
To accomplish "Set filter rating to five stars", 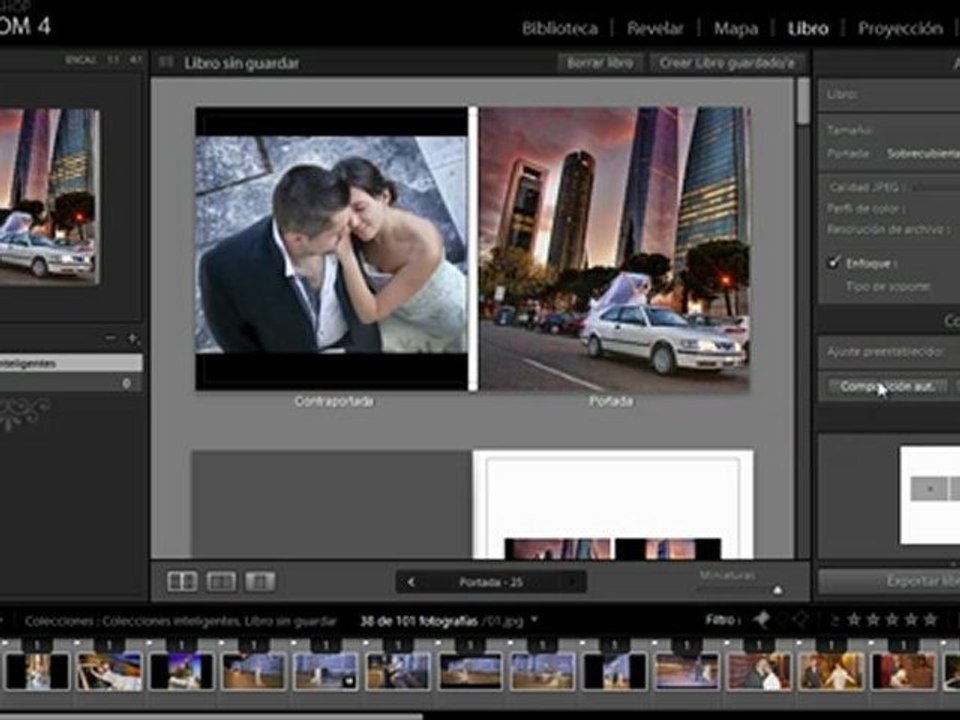I will 930,620.
